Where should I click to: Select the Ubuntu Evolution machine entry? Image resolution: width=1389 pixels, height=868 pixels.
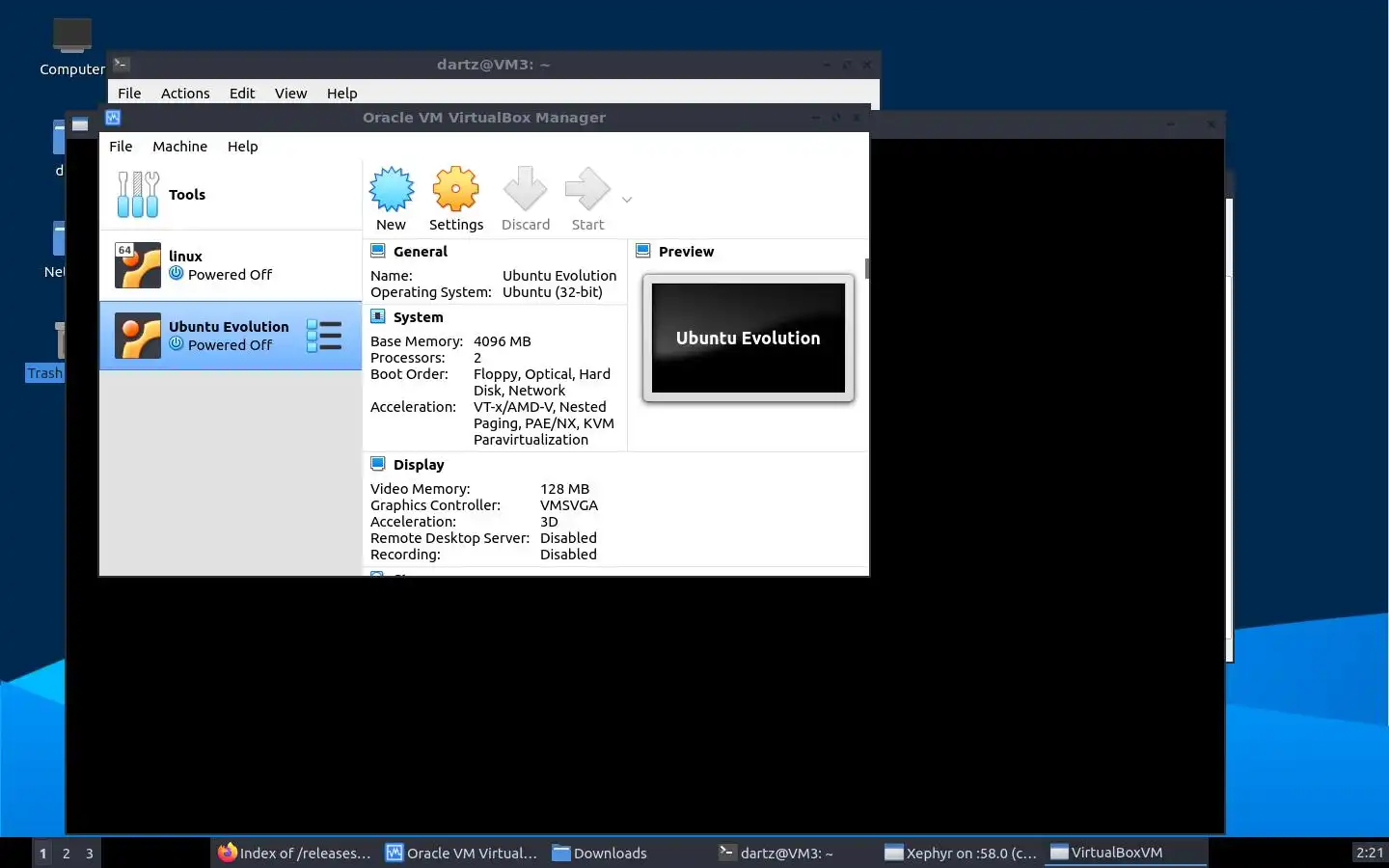(231, 336)
